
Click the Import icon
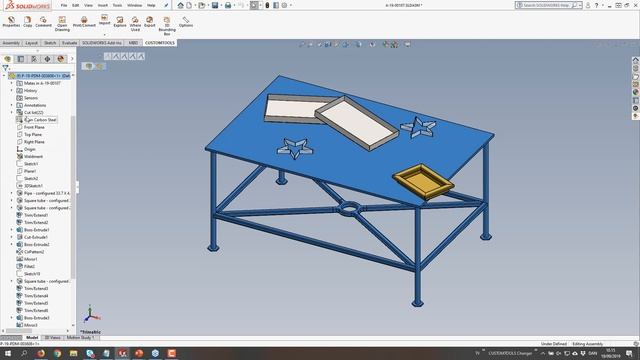[104, 17]
